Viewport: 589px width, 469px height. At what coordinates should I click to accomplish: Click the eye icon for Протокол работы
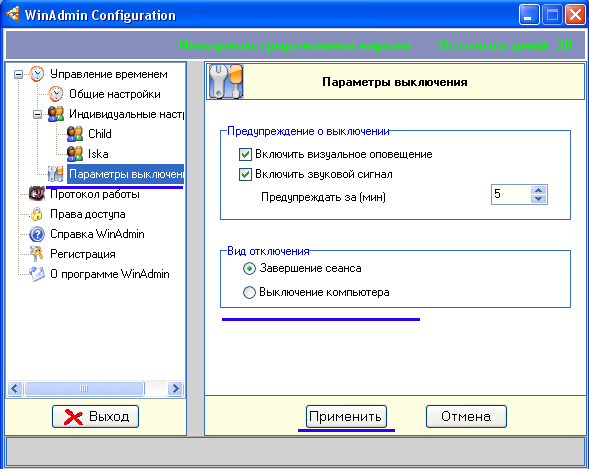pyautogui.click(x=37, y=194)
